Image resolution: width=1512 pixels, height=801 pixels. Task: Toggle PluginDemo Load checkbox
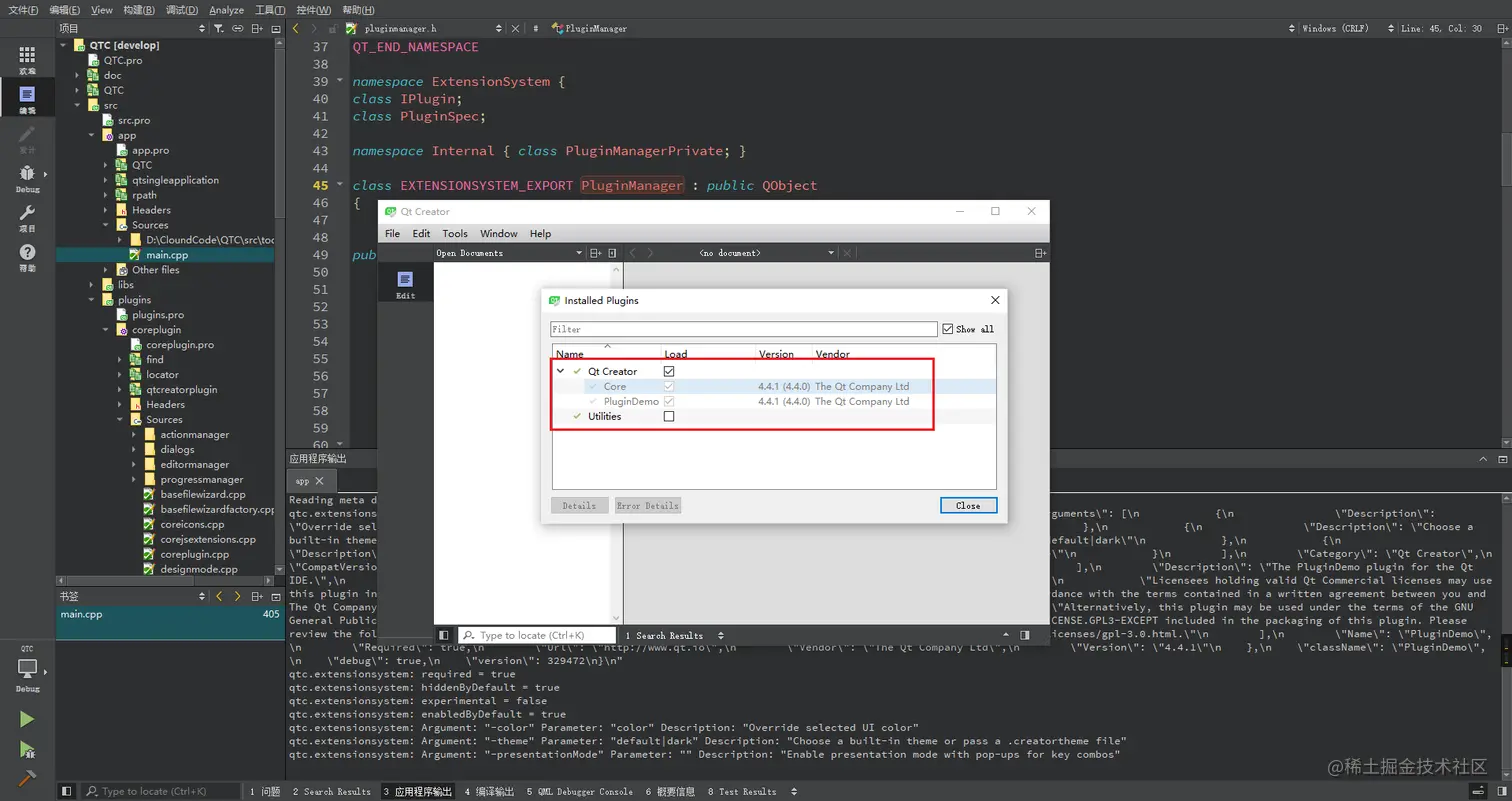tap(669, 401)
